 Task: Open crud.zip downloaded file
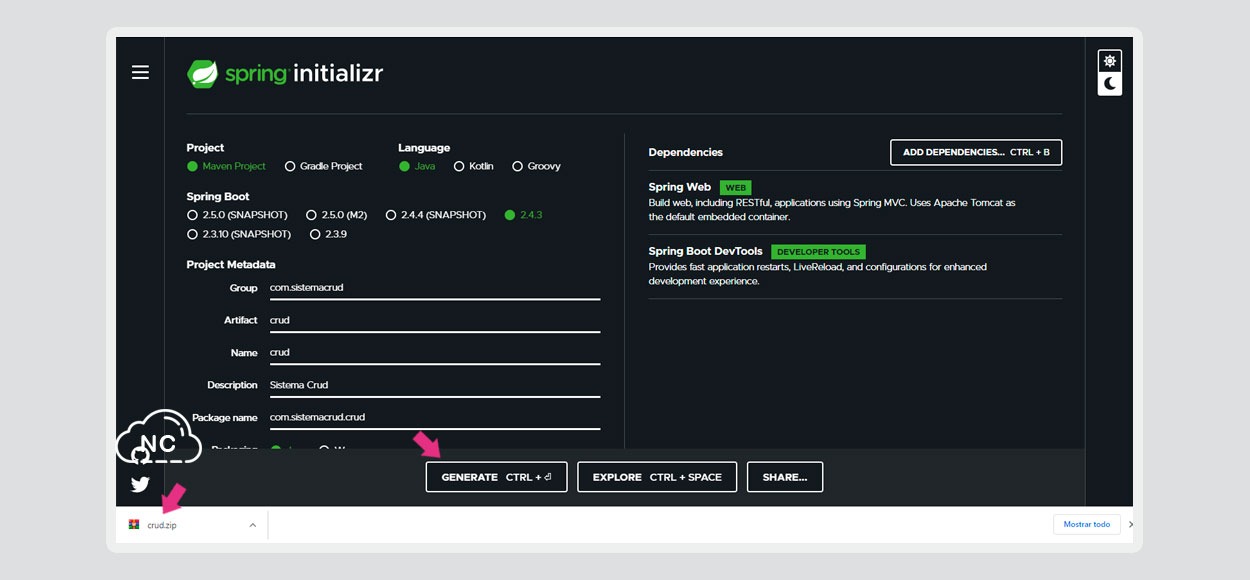(161, 525)
